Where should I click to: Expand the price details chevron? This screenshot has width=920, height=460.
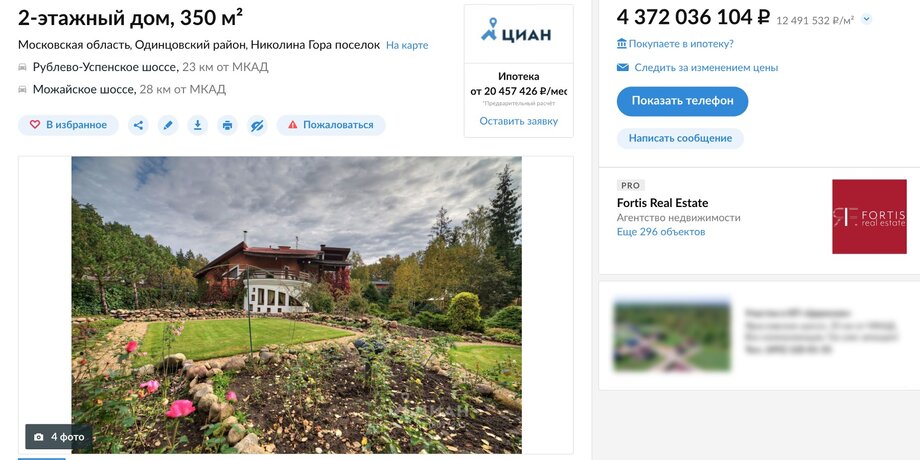pyautogui.click(x=867, y=19)
